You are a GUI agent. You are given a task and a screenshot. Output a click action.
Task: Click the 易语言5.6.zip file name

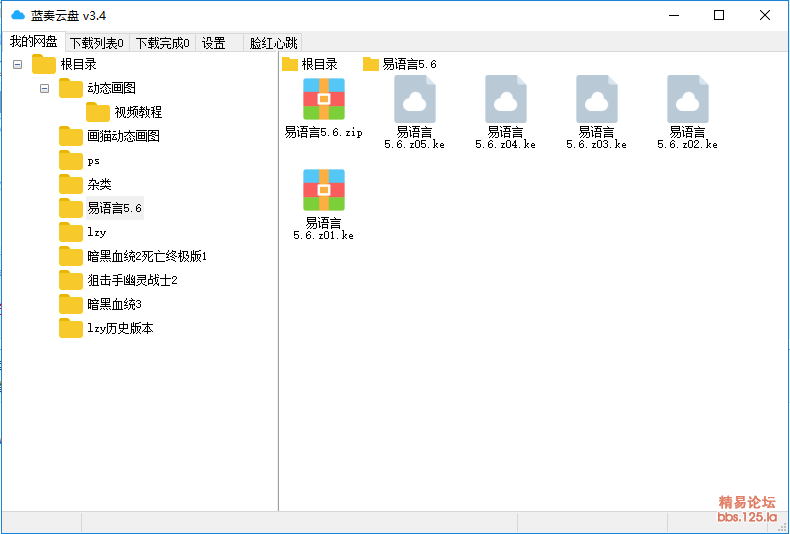[x=323, y=132]
